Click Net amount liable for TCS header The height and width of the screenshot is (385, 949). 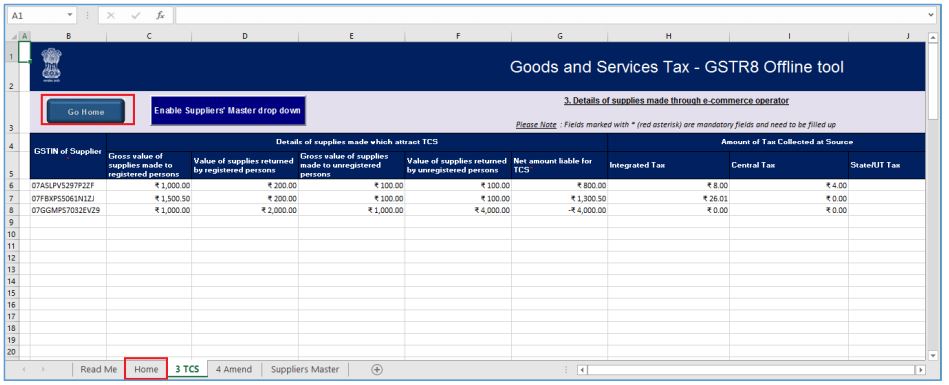click(x=559, y=165)
